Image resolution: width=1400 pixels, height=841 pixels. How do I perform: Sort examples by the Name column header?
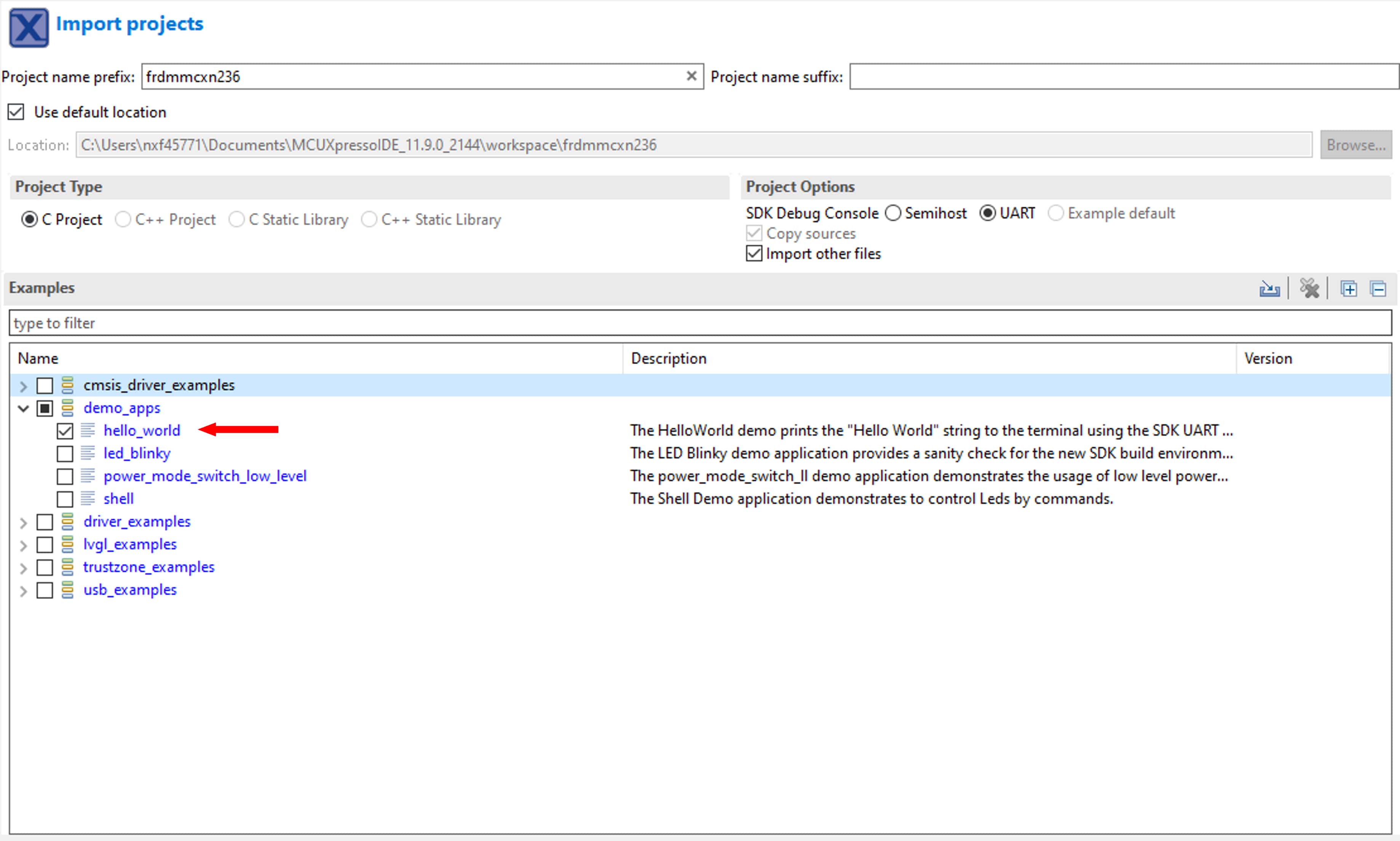[37, 358]
